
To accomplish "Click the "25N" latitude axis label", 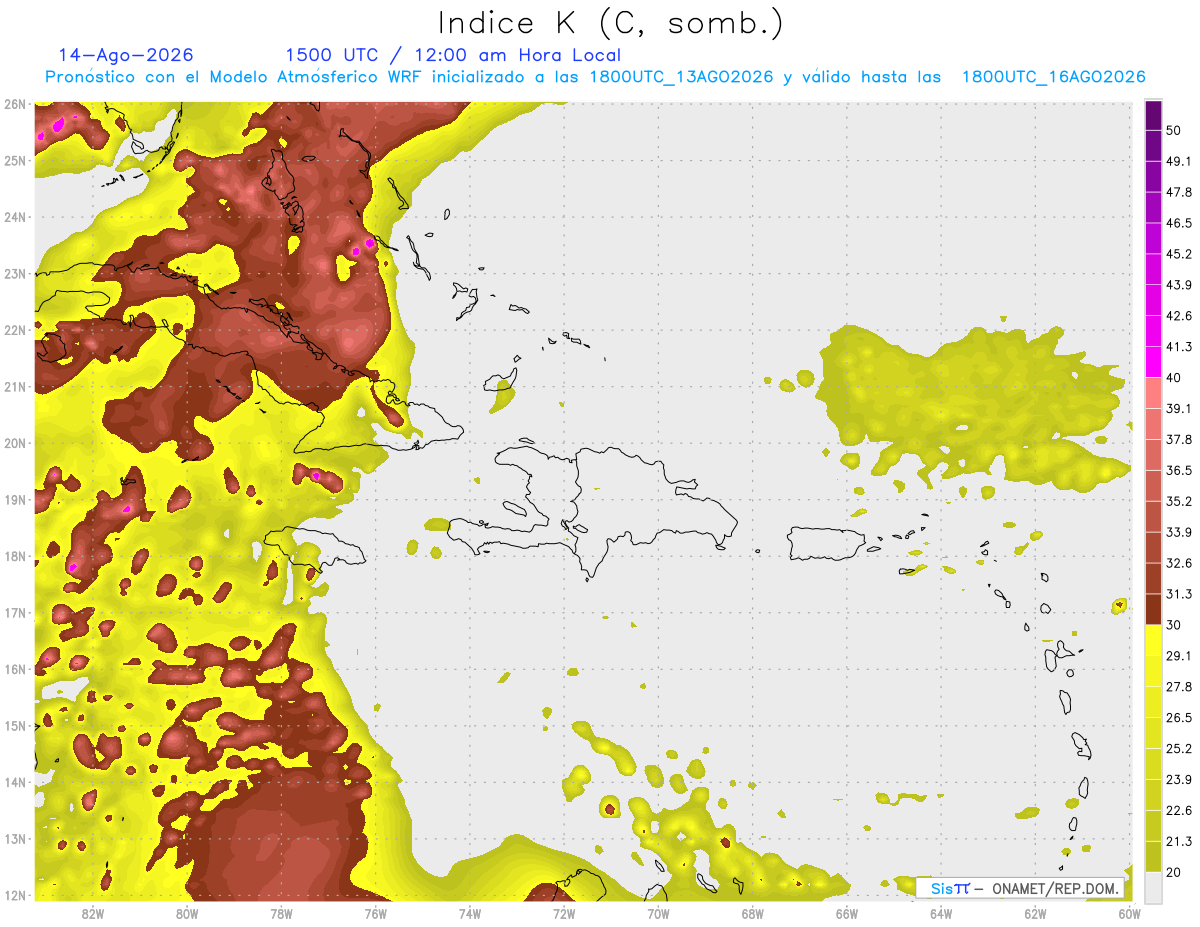I will [x=15, y=160].
